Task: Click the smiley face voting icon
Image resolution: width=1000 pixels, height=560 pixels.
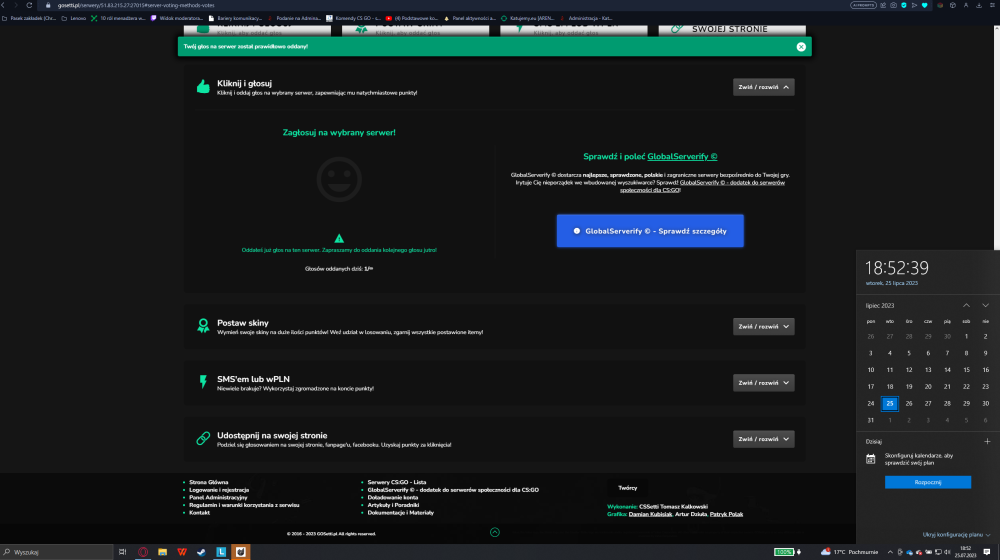Action: pos(339,179)
